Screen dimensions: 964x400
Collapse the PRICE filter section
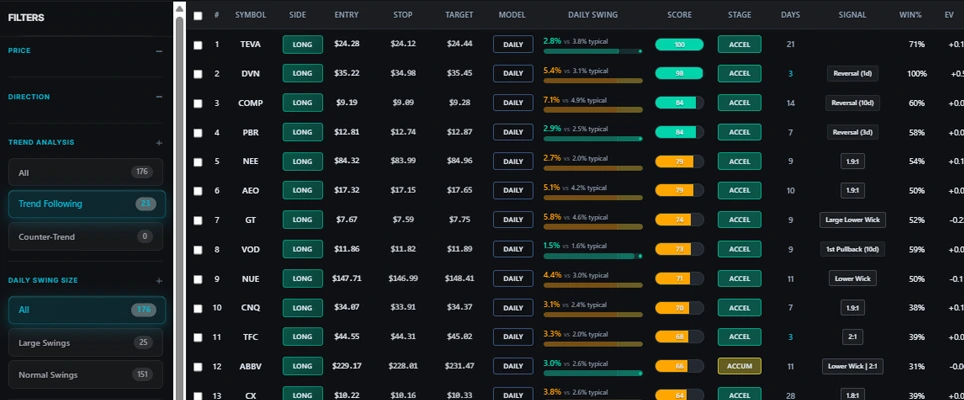(x=159, y=51)
